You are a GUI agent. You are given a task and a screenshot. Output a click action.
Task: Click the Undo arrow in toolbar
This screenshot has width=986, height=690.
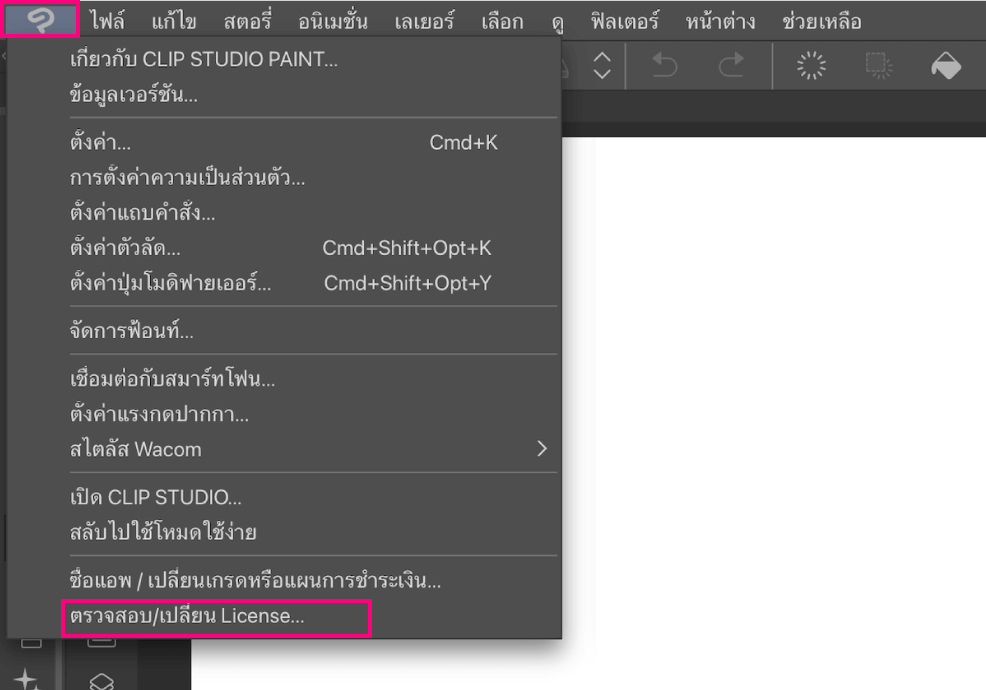[x=664, y=66]
